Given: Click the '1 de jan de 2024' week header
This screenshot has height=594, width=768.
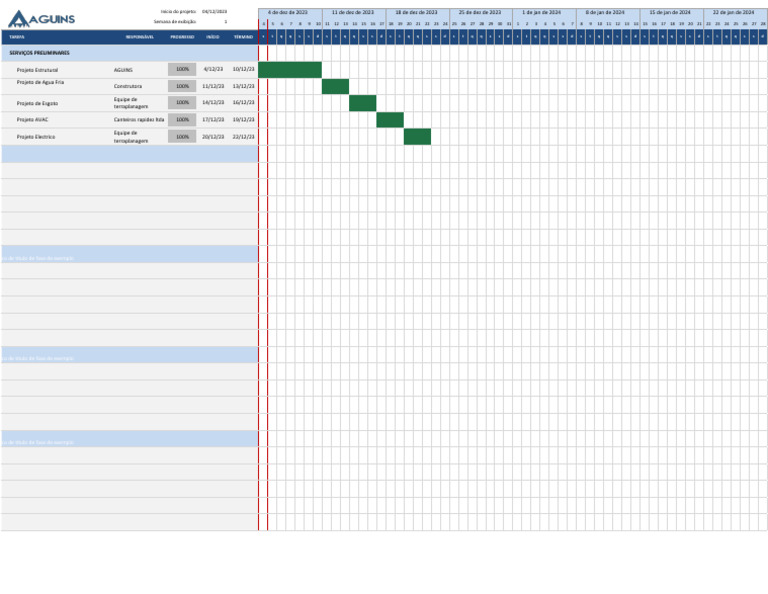Looking at the screenshot, I should pyautogui.click(x=542, y=12).
